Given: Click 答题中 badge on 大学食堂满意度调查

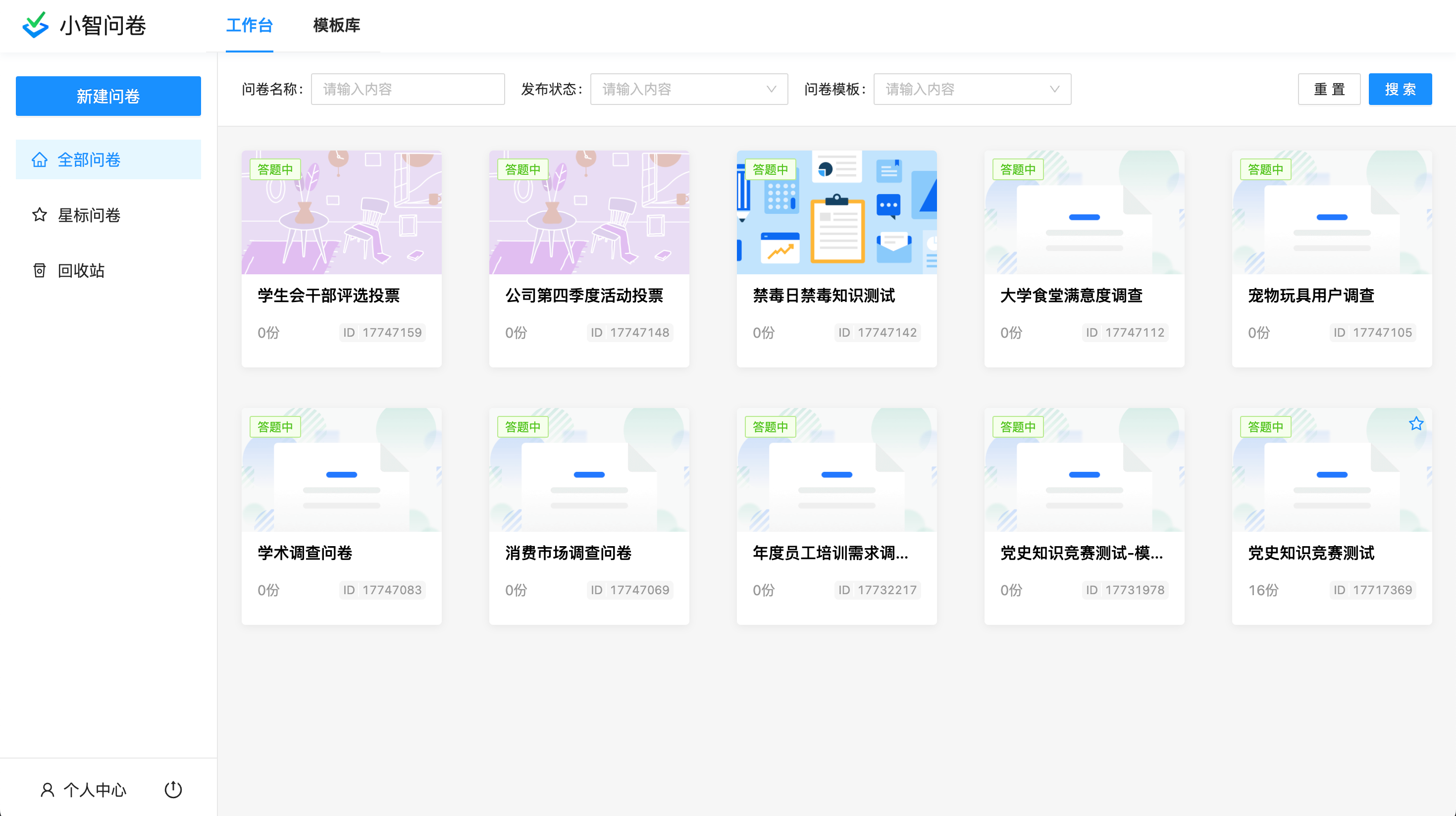Looking at the screenshot, I should coord(1017,169).
